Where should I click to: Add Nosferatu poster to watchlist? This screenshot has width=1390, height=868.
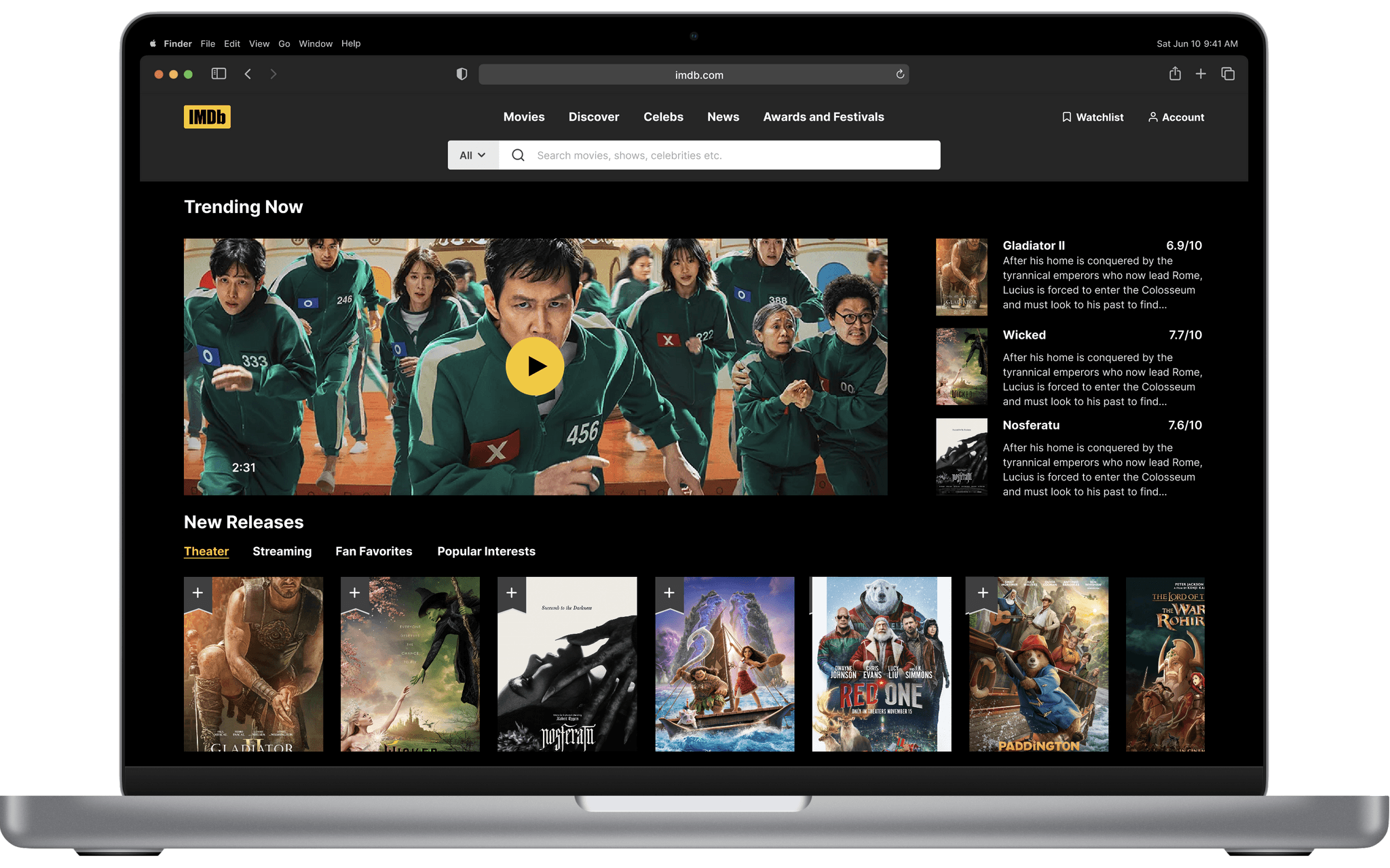coord(512,593)
